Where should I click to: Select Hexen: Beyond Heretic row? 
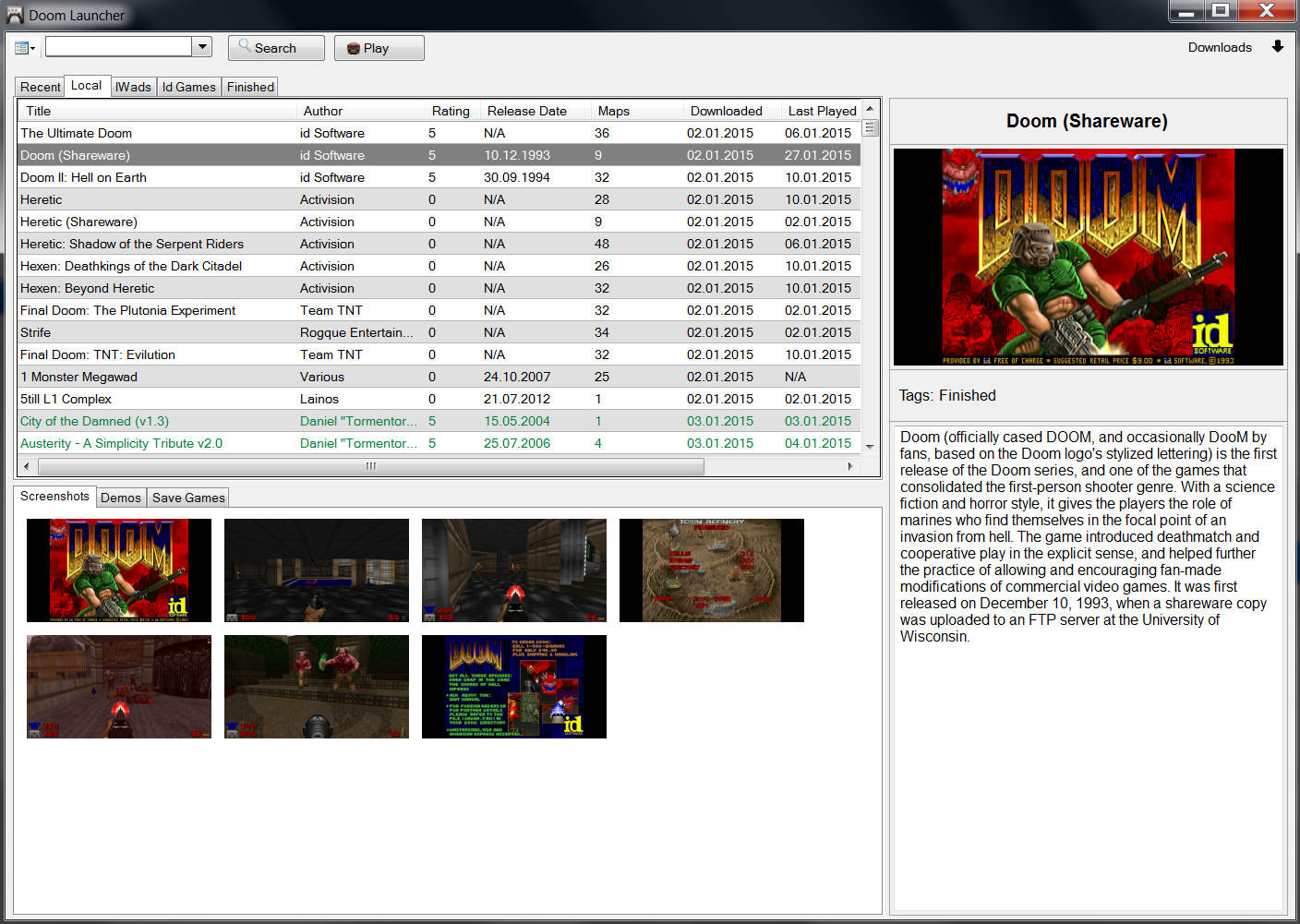pos(439,288)
